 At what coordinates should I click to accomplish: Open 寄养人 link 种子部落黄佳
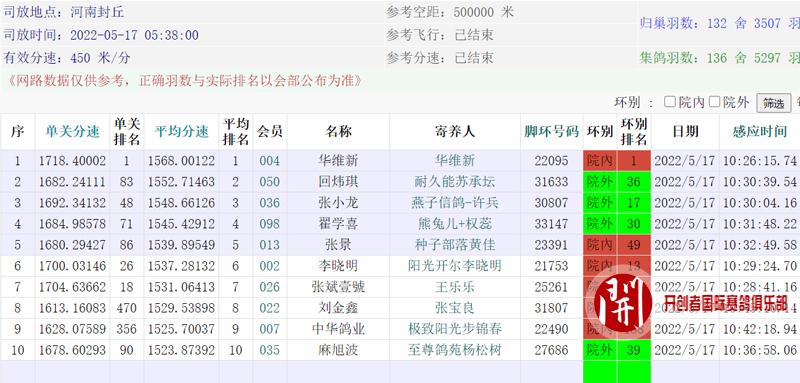tap(455, 245)
